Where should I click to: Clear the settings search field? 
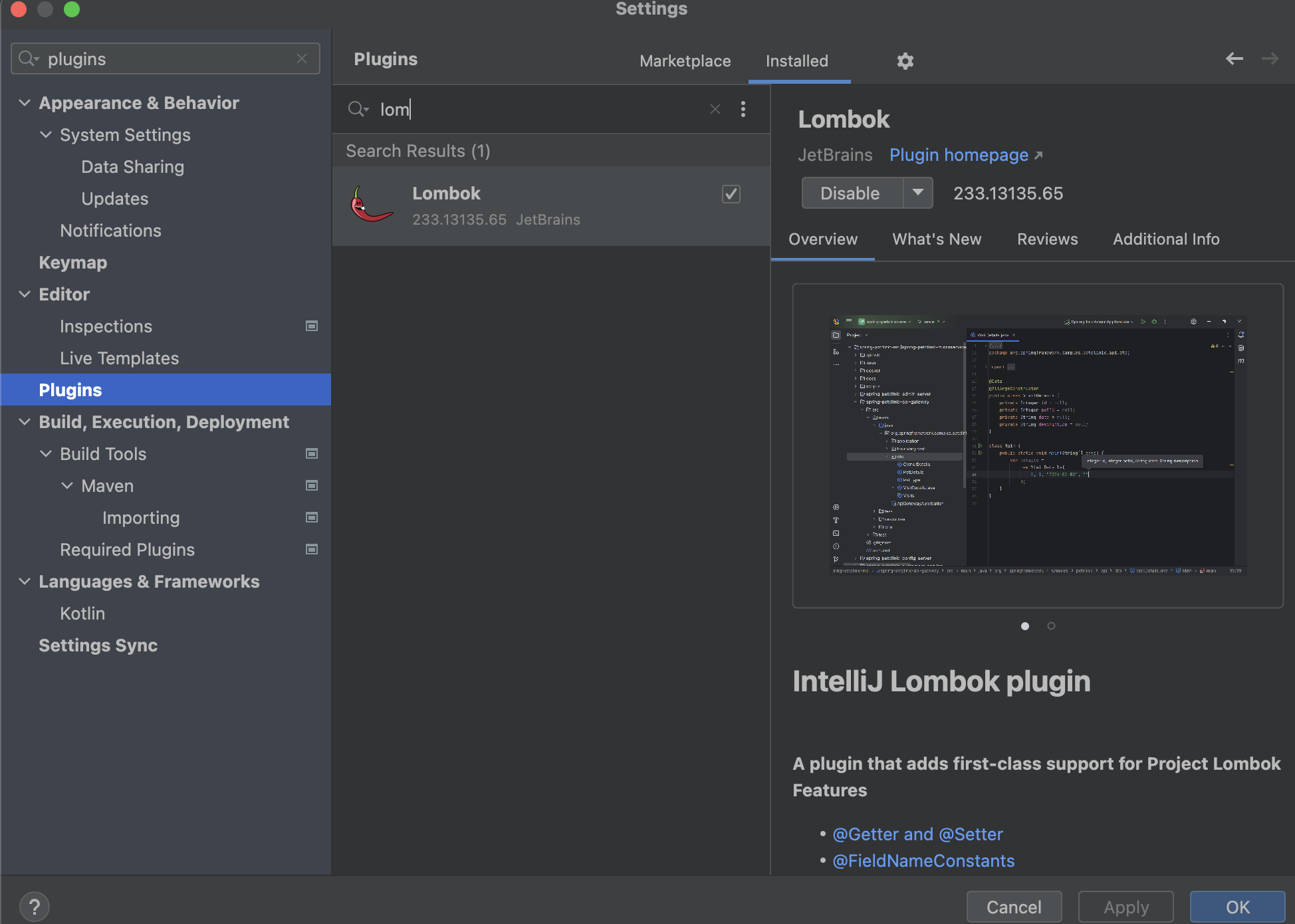(302, 59)
